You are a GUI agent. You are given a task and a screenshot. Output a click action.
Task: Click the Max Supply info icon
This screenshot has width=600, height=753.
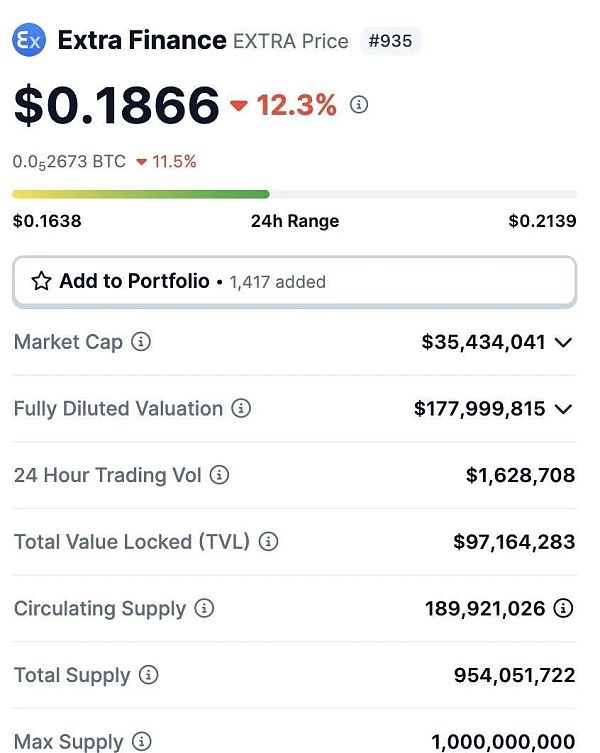[142, 741]
